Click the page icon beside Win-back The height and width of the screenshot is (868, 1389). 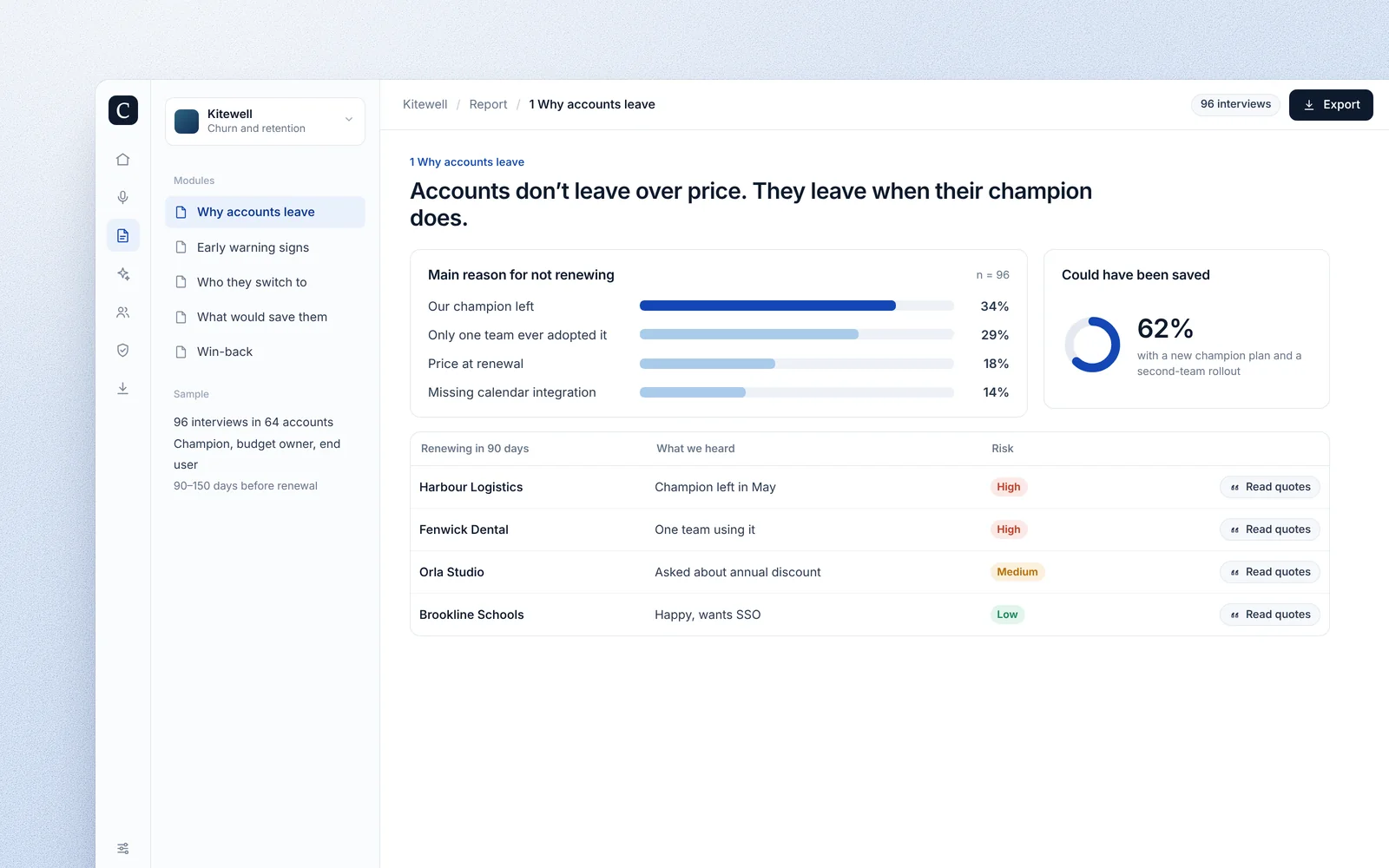[x=181, y=352]
